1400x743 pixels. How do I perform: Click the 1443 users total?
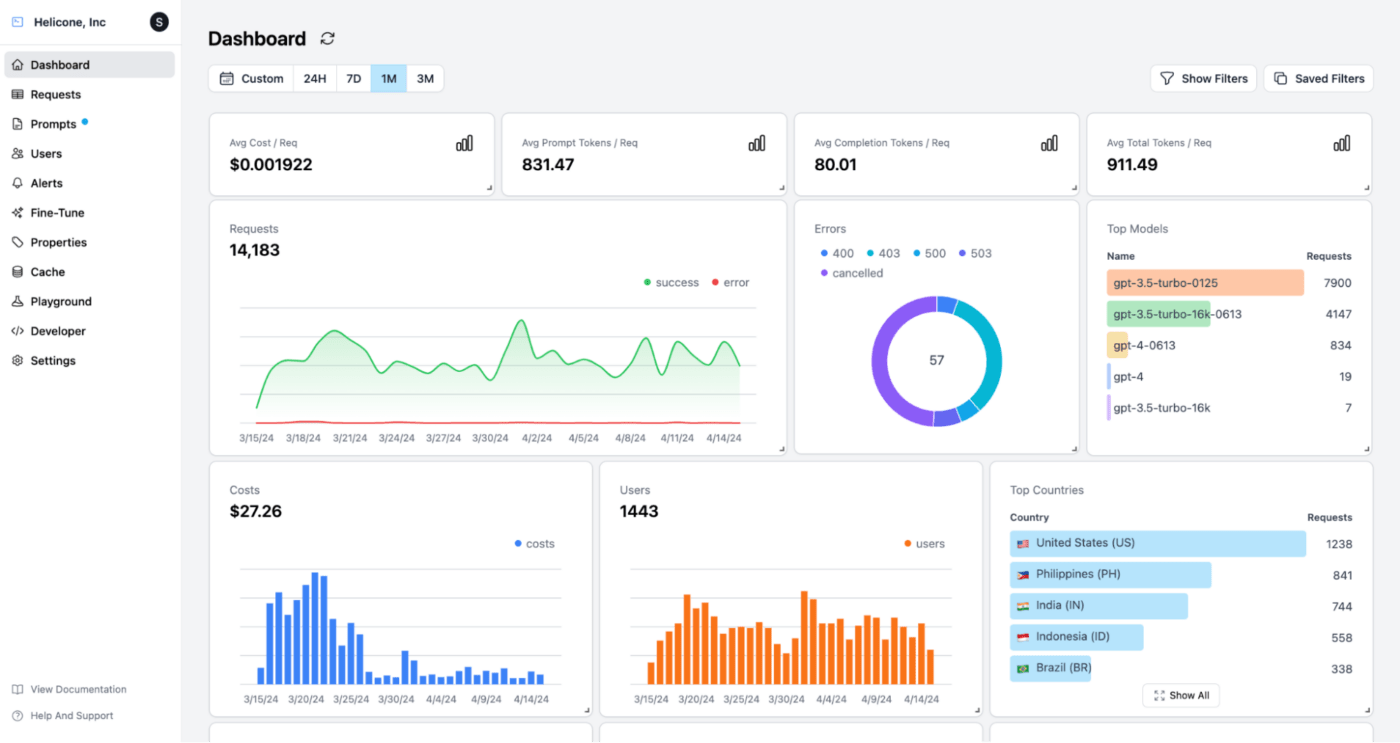(x=639, y=512)
